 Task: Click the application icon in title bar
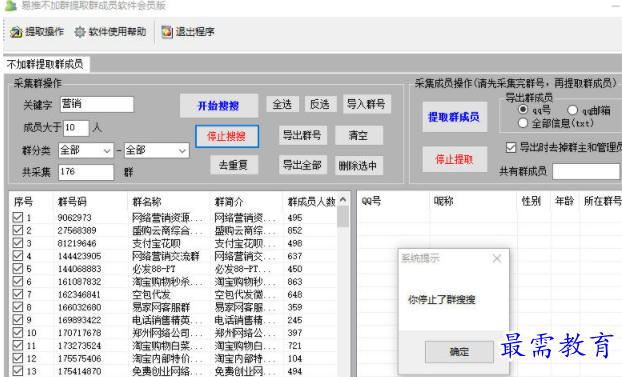pos(10,5)
